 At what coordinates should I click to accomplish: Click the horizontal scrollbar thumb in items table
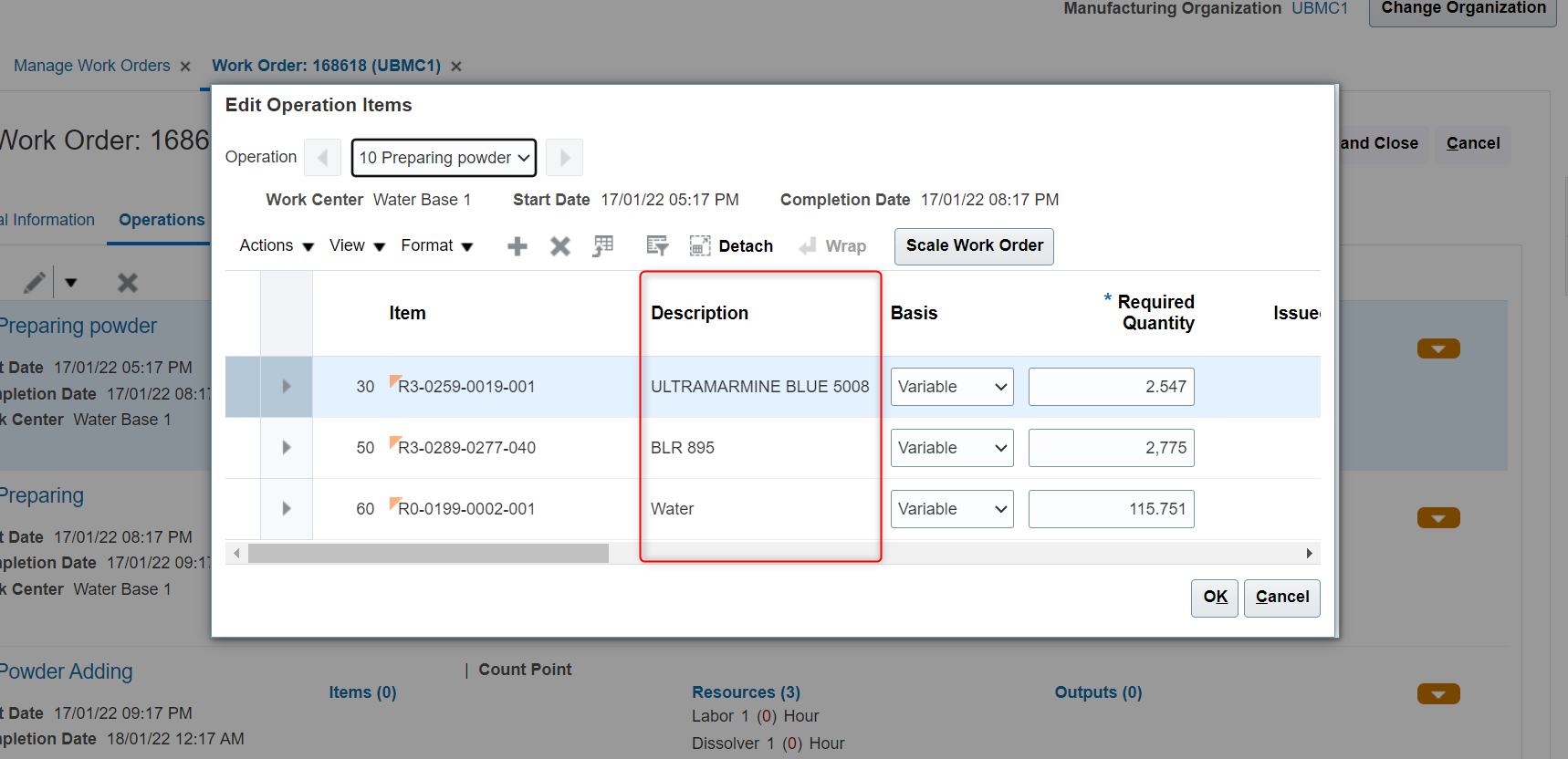(x=428, y=554)
